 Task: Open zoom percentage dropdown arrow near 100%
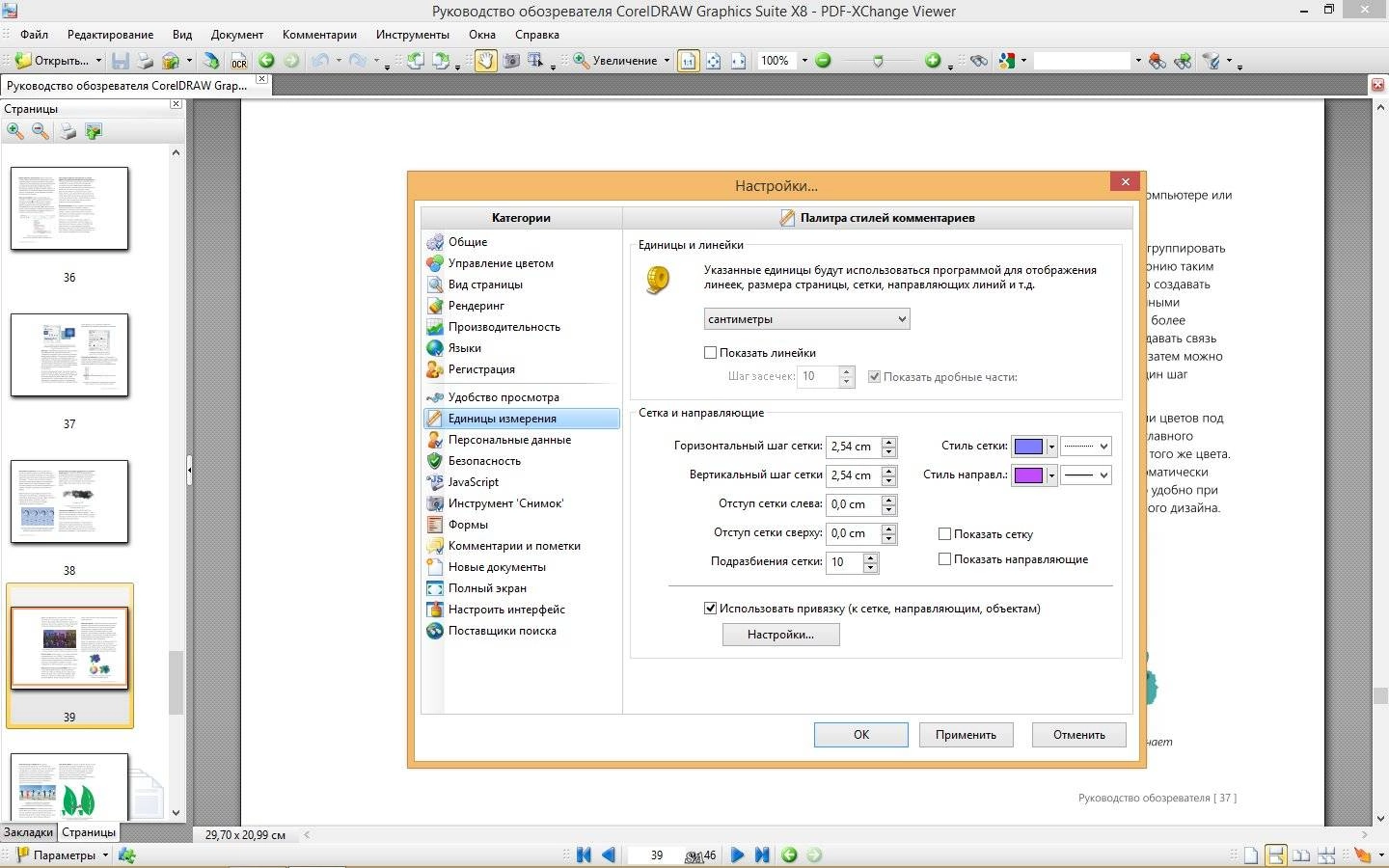(x=806, y=61)
